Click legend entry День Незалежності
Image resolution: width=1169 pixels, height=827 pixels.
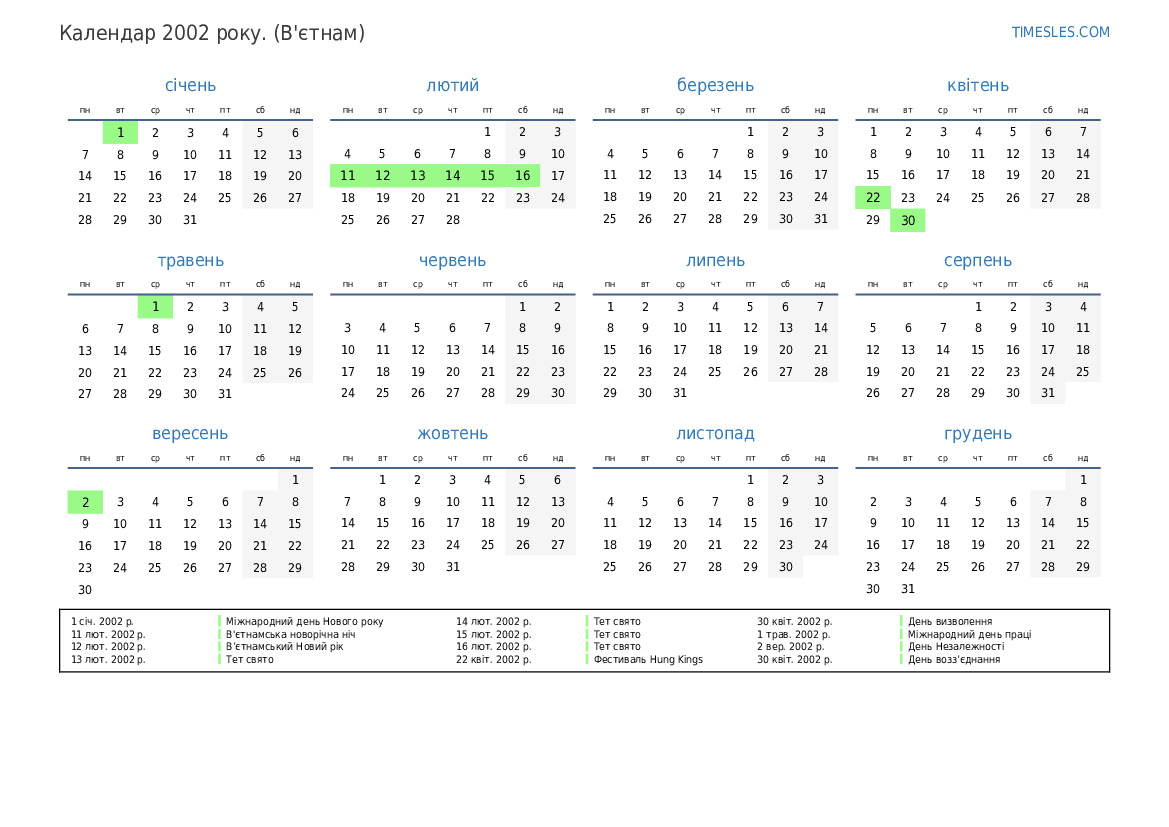coord(956,647)
